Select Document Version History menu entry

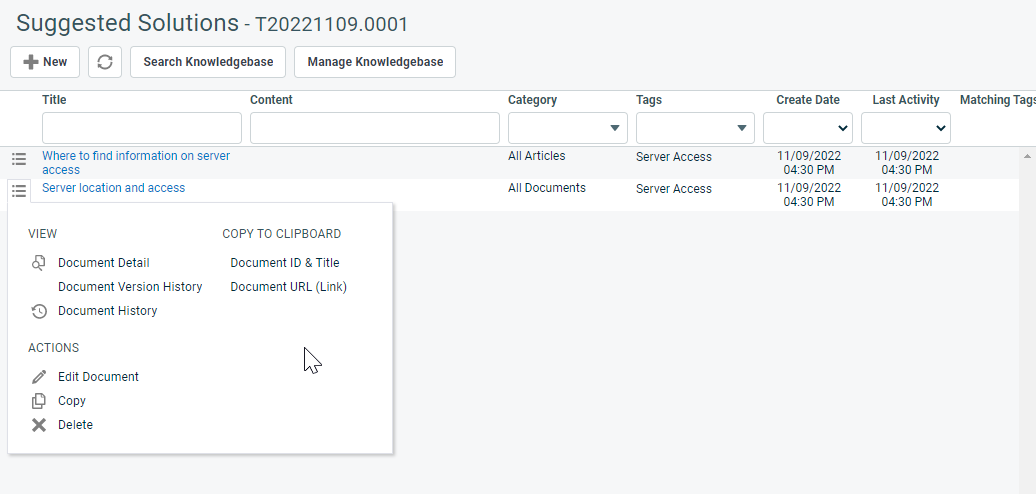click(x=130, y=287)
